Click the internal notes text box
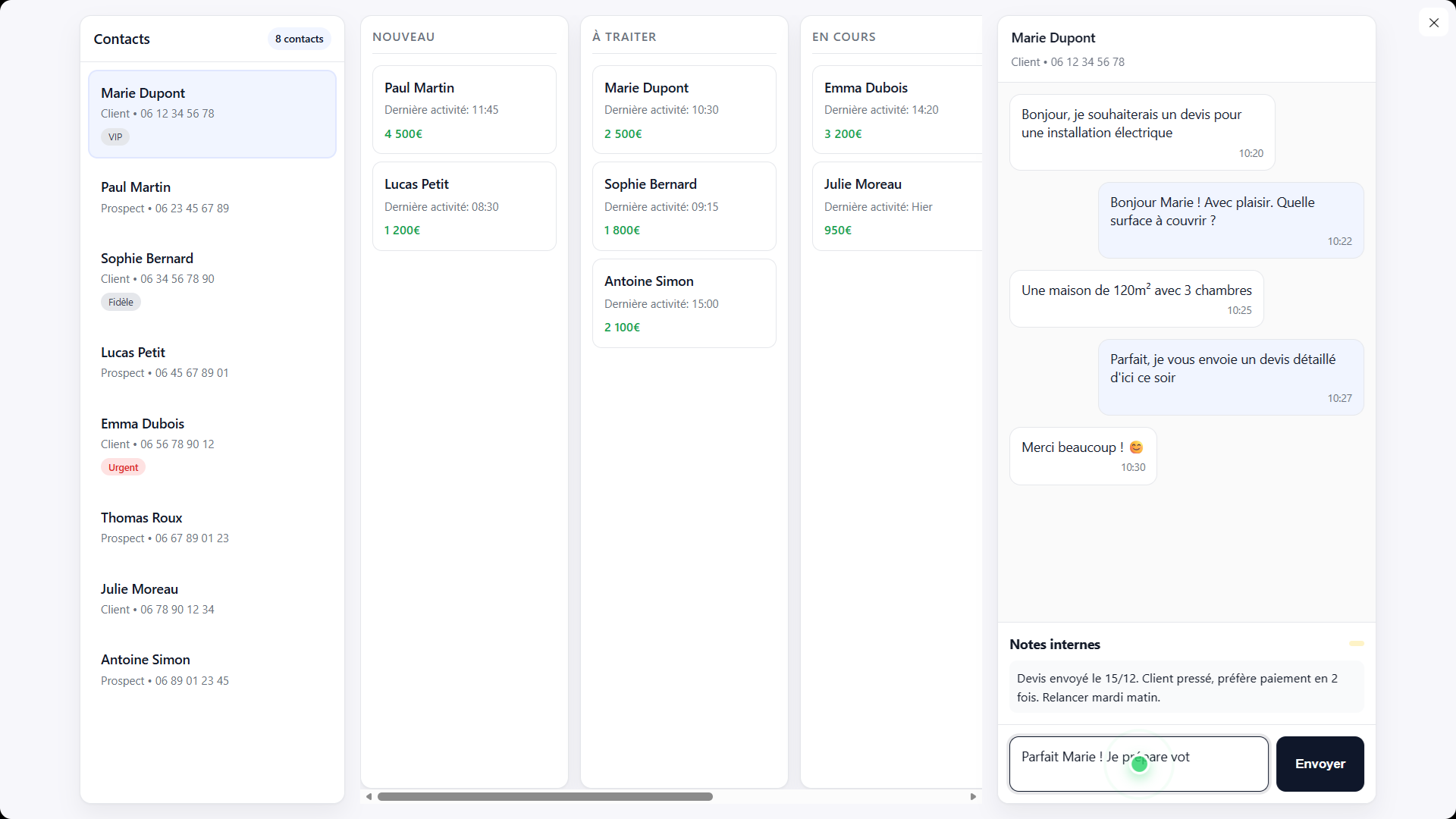Viewport: 1456px width, 819px height. pos(1186,687)
